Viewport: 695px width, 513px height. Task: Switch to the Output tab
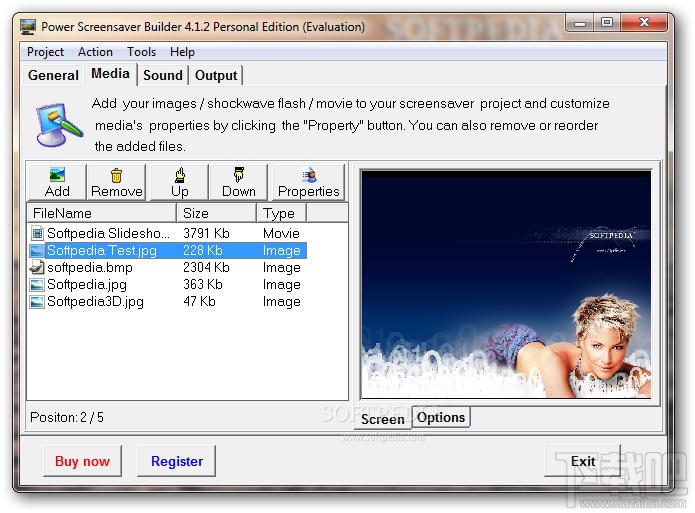point(216,75)
